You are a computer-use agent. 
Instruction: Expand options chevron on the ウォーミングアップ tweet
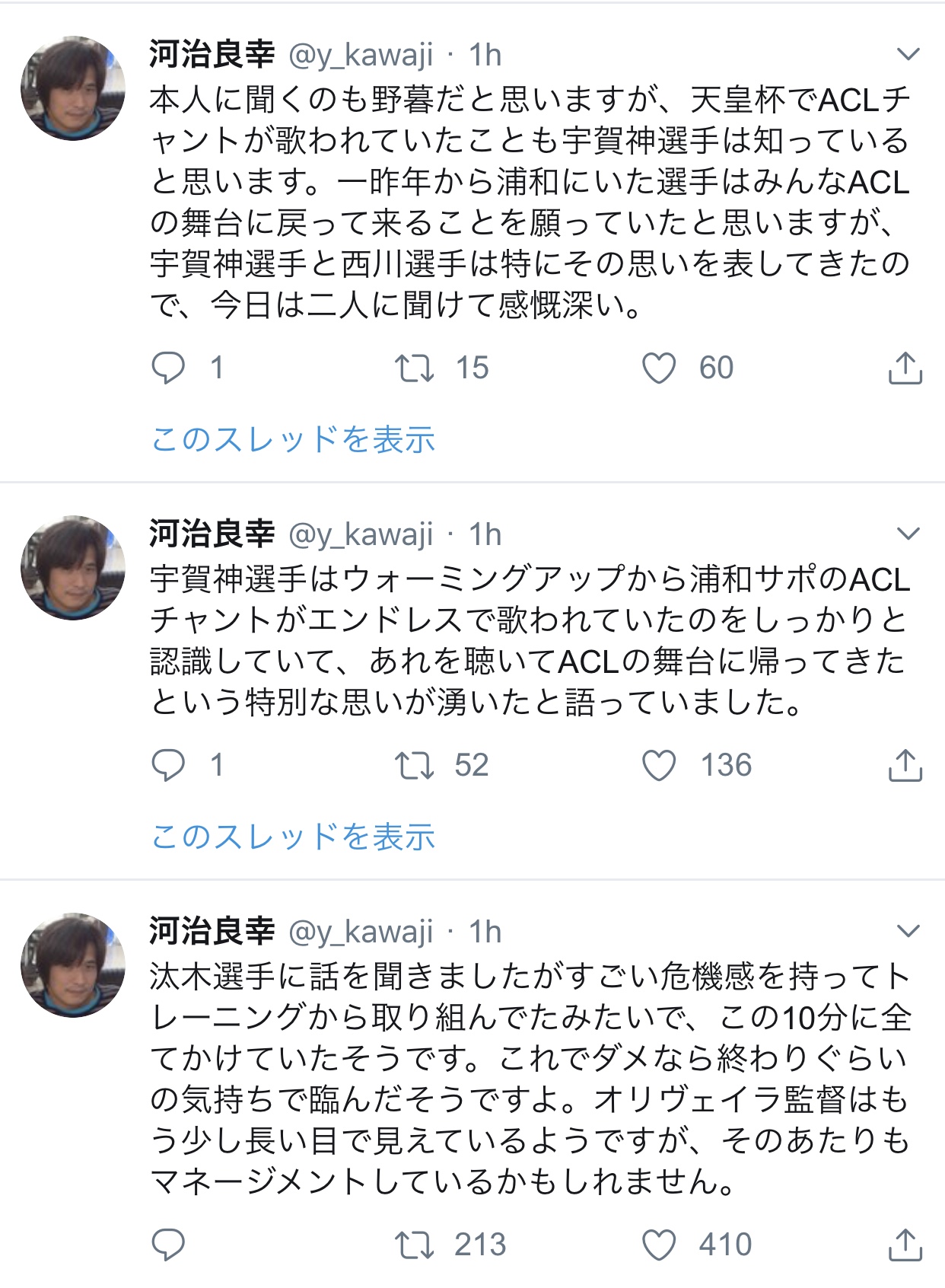[x=908, y=534]
